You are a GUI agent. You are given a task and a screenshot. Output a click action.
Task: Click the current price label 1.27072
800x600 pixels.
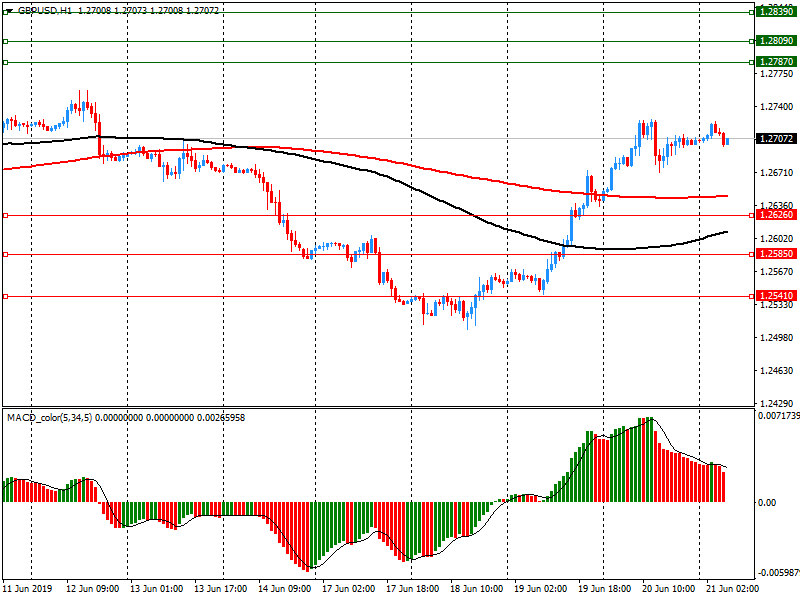pos(776,139)
